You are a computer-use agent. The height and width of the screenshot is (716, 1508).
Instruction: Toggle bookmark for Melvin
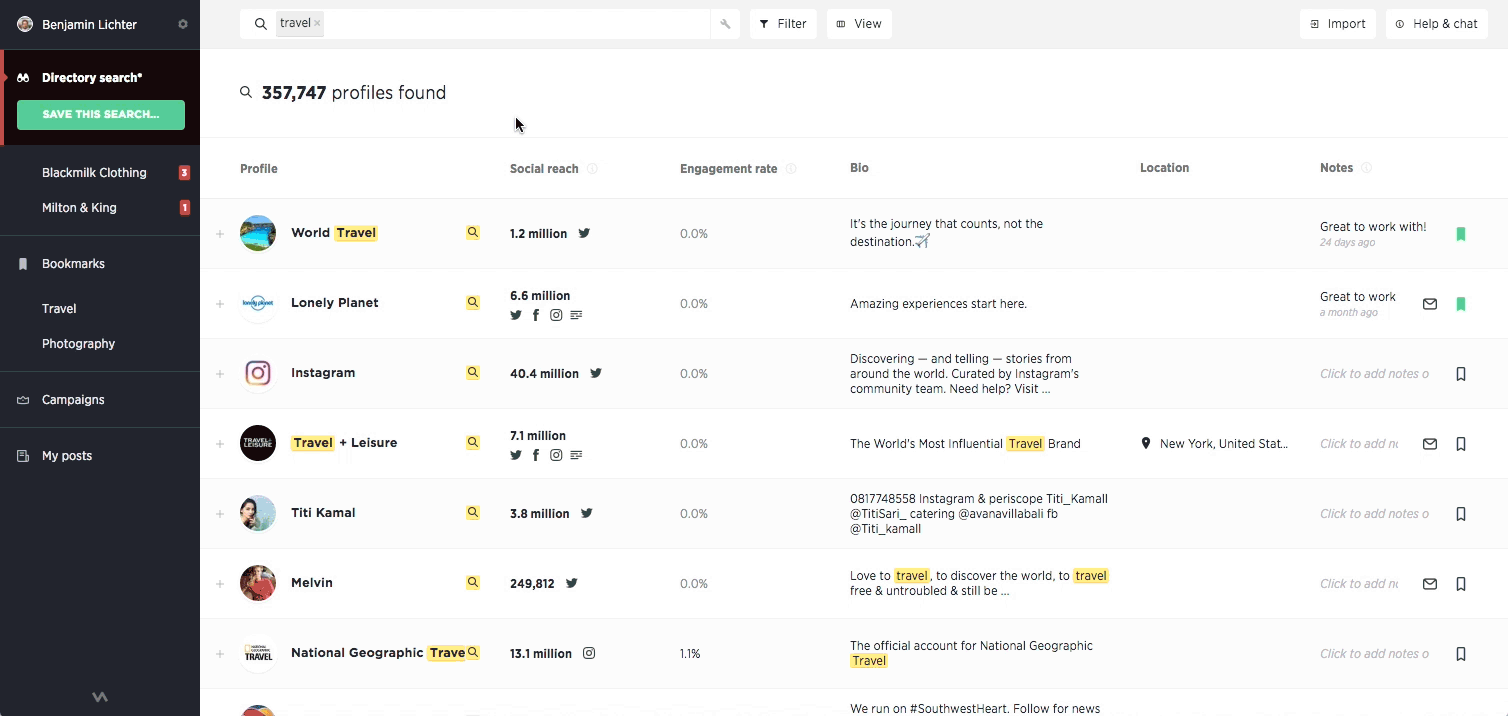[x=1461, y=584]
